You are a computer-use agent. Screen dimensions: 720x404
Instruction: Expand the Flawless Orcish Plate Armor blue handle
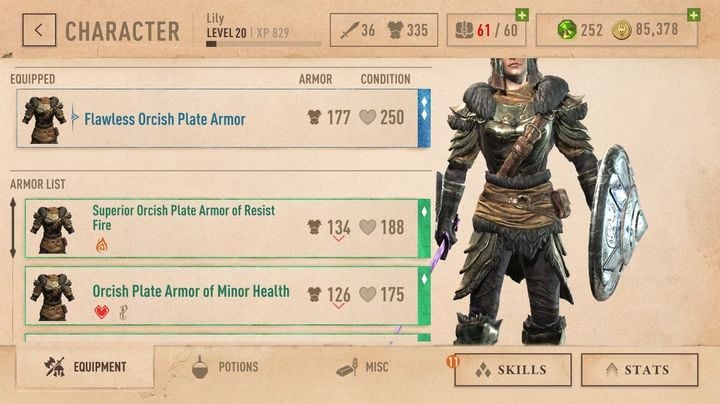pos(424,118)
